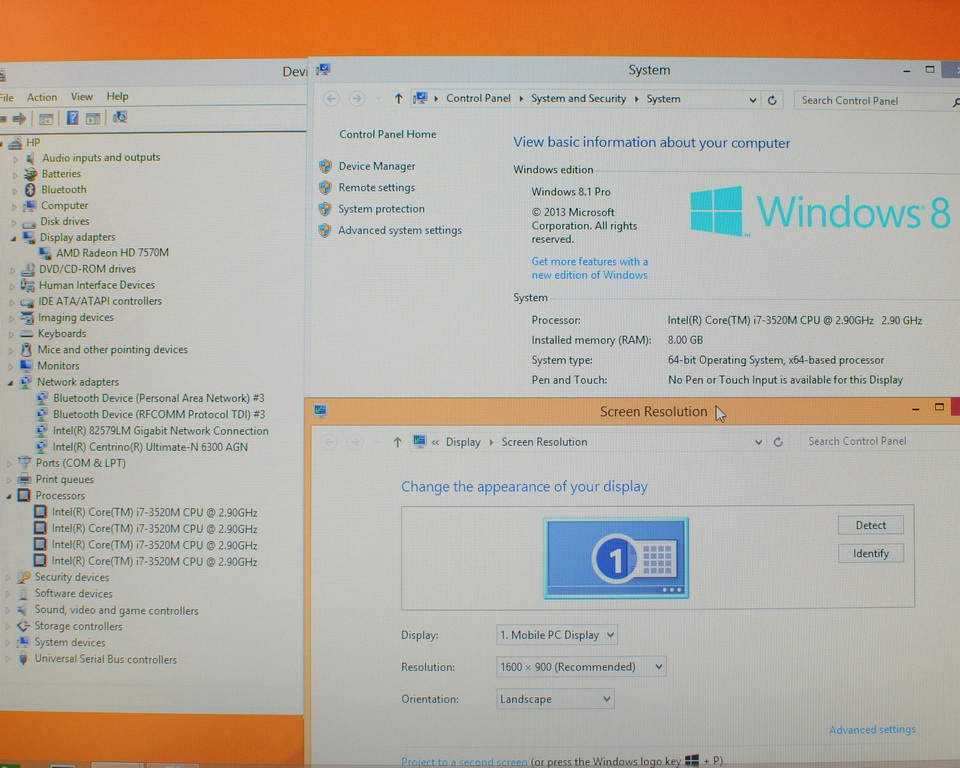Click the shield icon beside Advanced system settings
This screenshot has width=960, height=768.
pyautogui.click(x=324, y=230)
